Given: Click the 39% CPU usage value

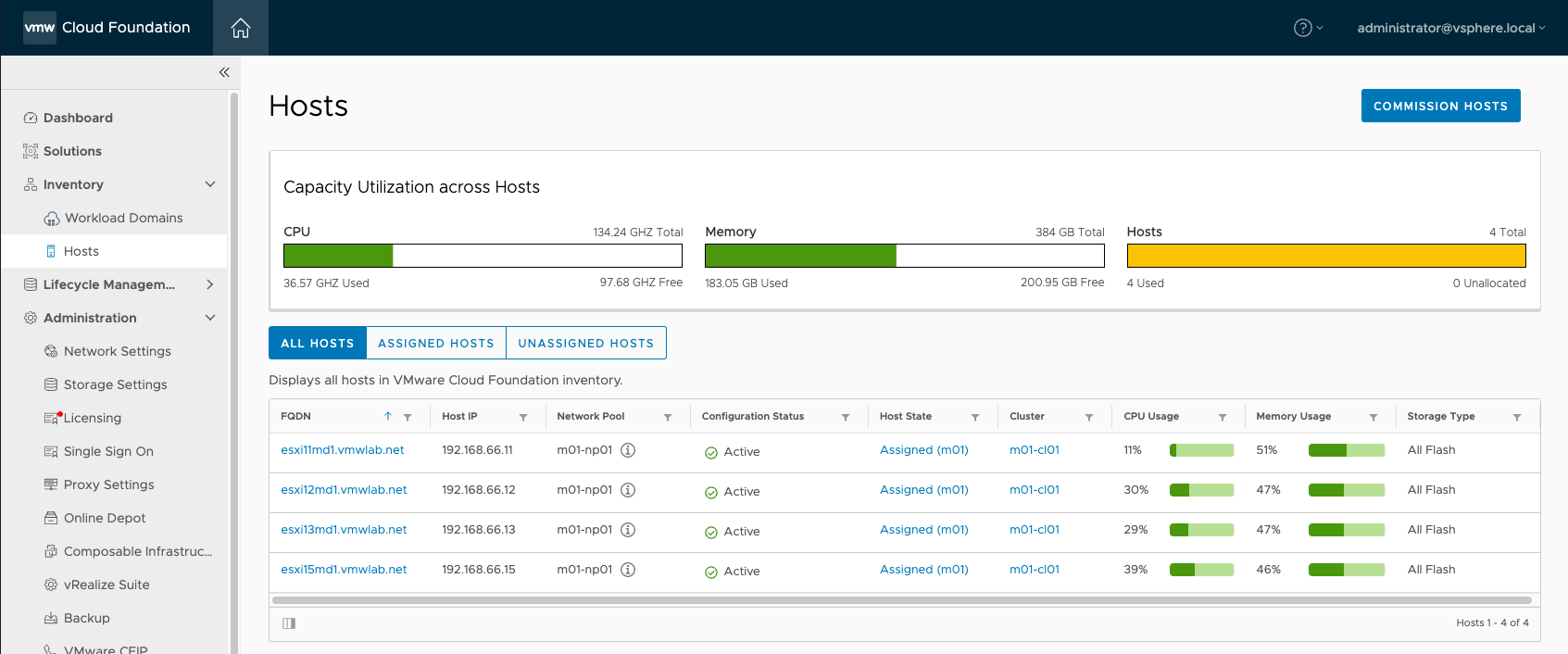Looking at the screenshot, I should pyautogui.click(x=1135, y=570).
